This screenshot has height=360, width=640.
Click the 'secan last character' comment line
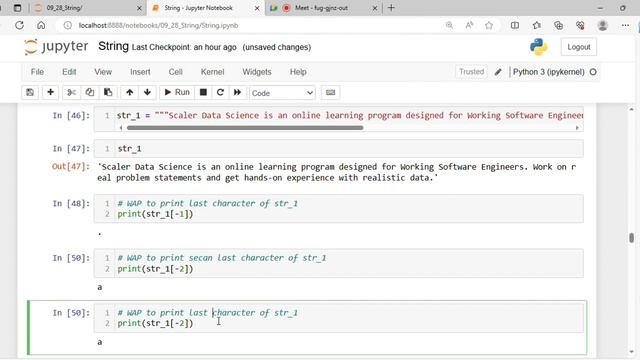click(222, 258)
